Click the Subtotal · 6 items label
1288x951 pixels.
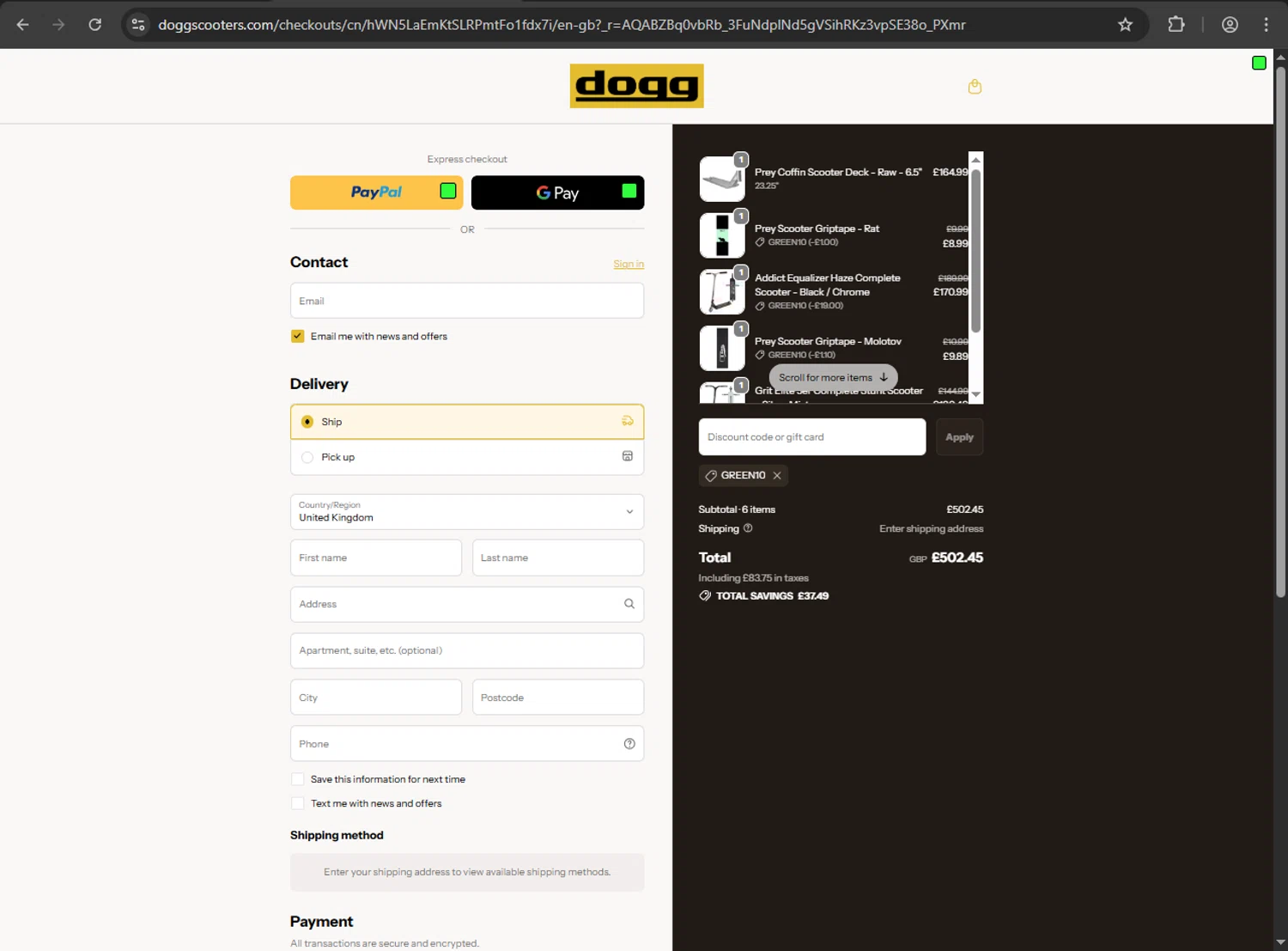(x=737, y=509)
